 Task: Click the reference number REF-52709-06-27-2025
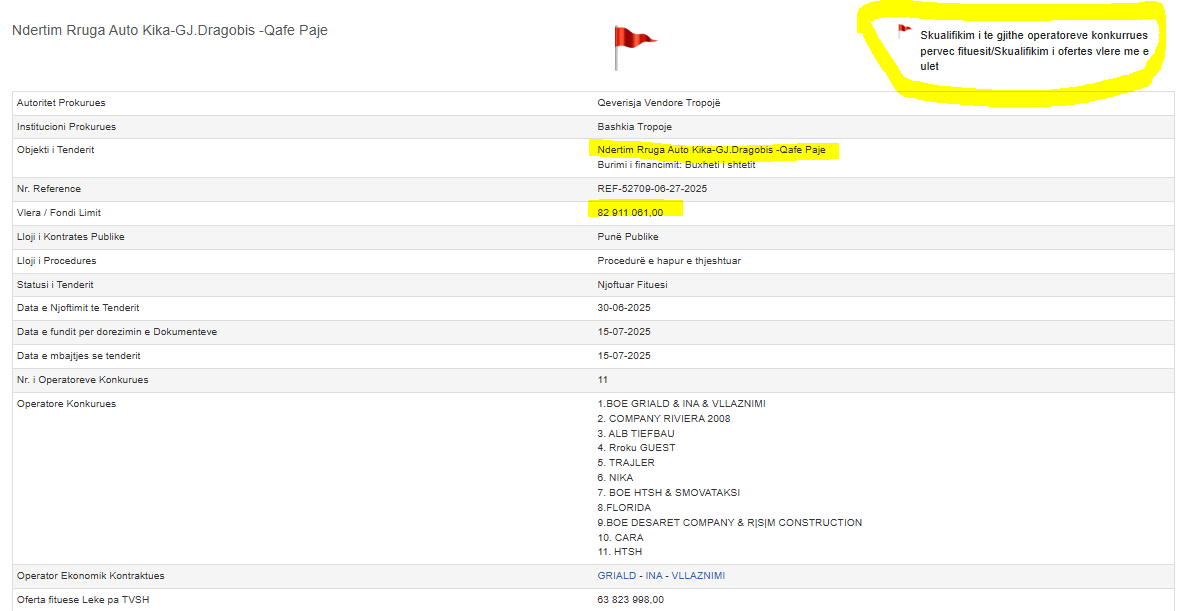(652, 189)
